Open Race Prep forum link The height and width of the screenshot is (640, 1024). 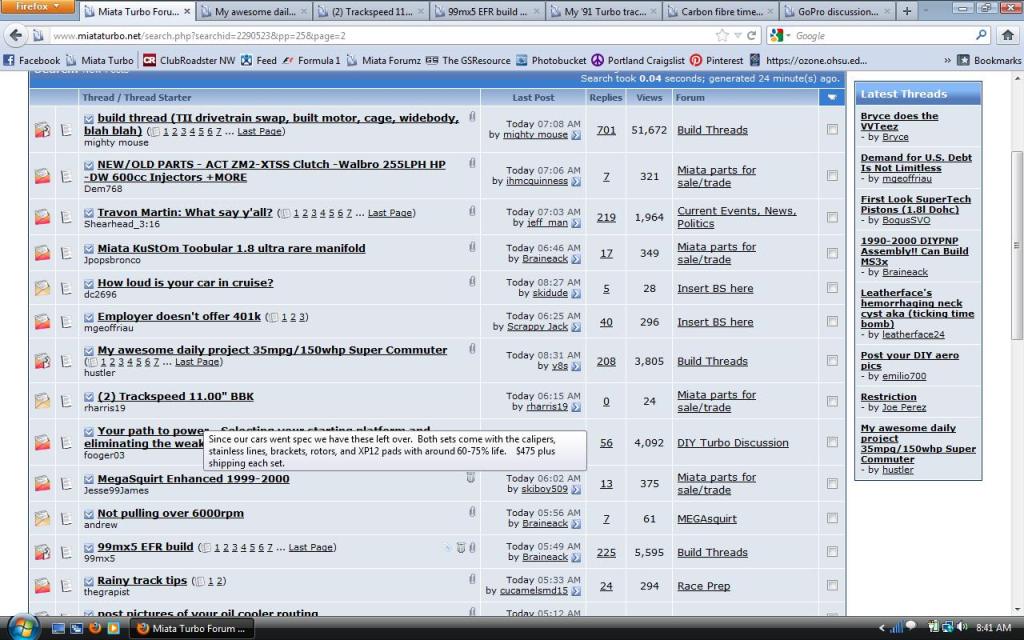(x=703, y=586)
